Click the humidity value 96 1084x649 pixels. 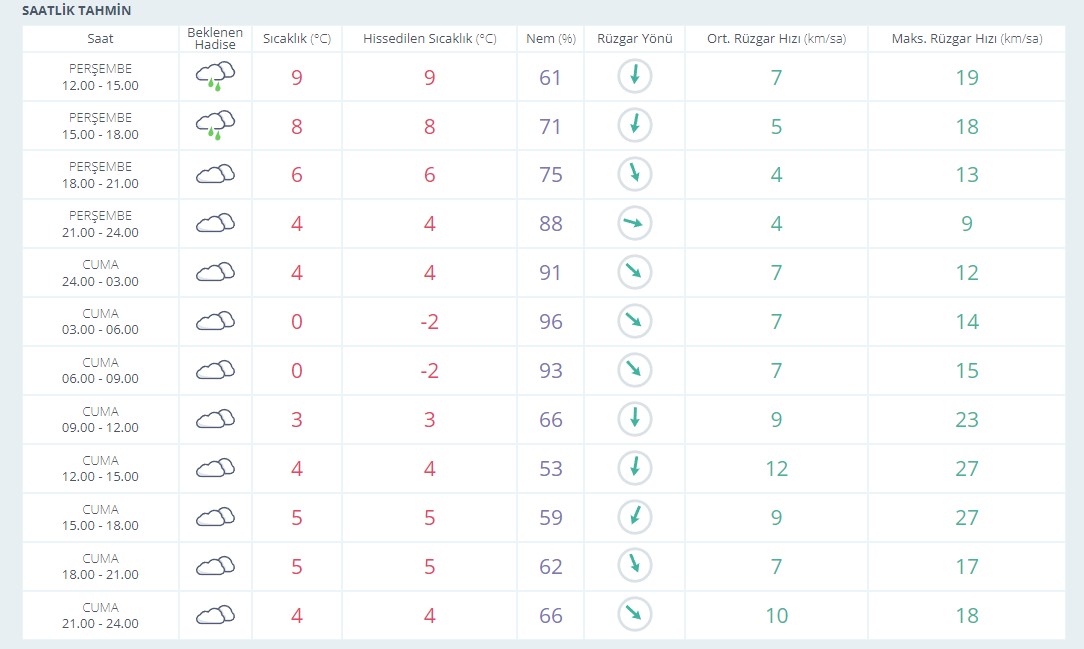550,322
